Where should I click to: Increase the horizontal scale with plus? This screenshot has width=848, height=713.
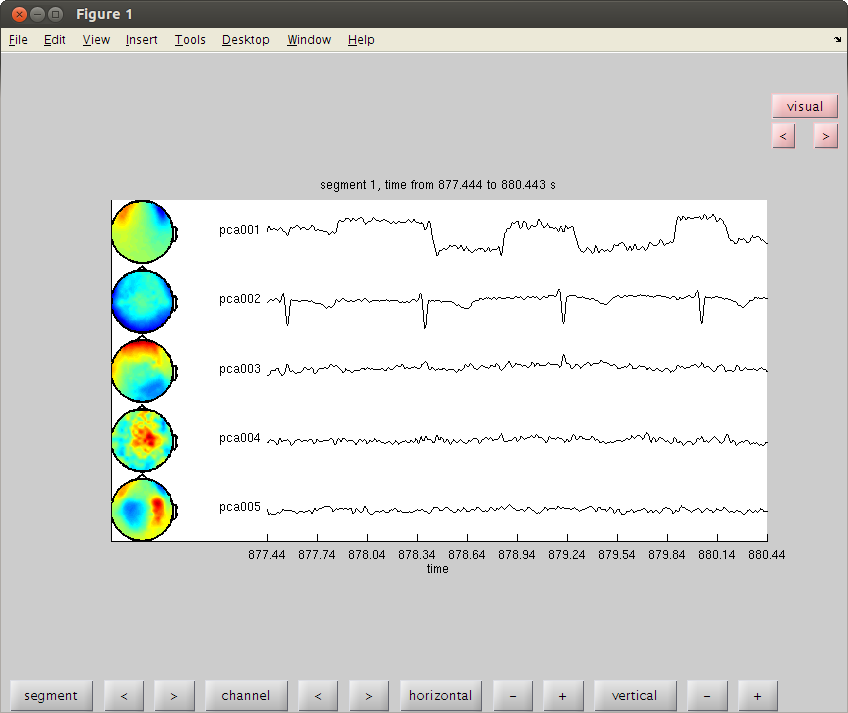point(563,696)
